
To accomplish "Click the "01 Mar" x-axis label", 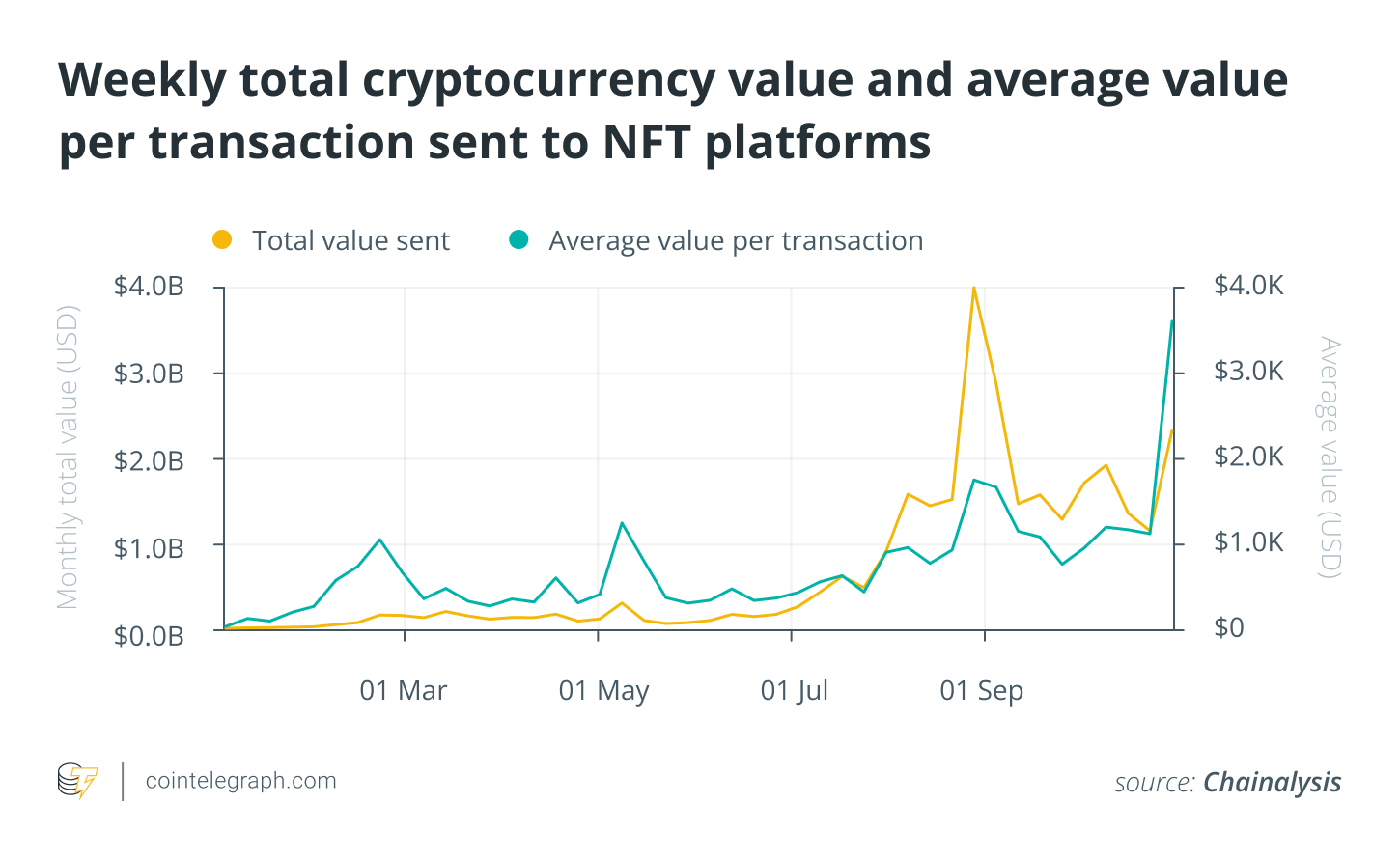I will [x=404, y=691].
